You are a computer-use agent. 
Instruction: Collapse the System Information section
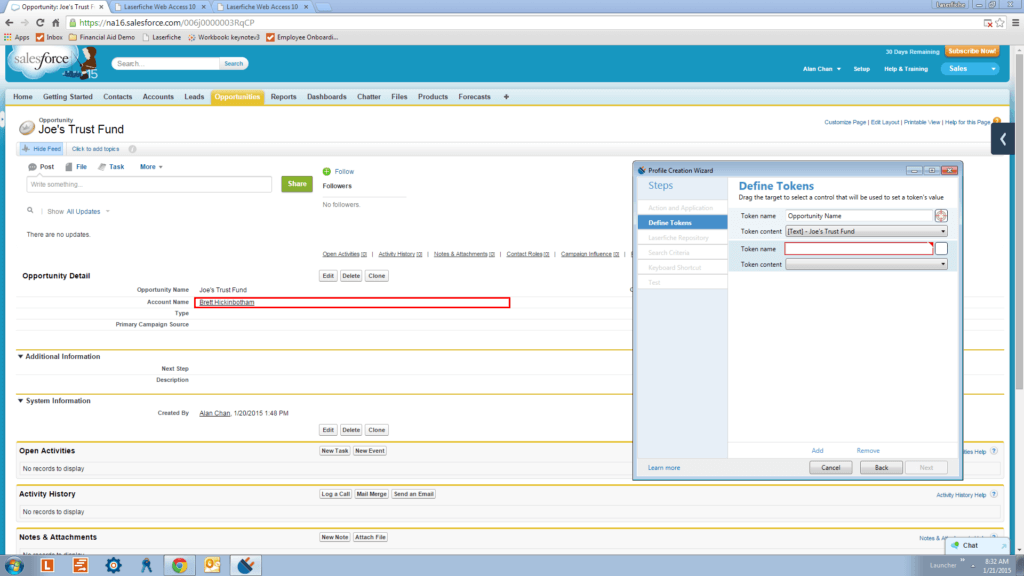[20, 401]
